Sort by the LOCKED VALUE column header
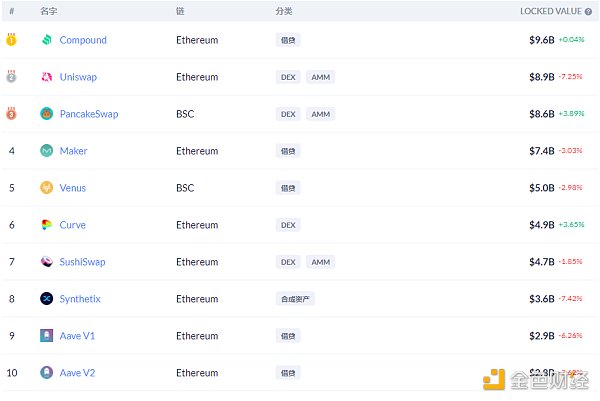This screenshot has width=600, height=401. 550,11
